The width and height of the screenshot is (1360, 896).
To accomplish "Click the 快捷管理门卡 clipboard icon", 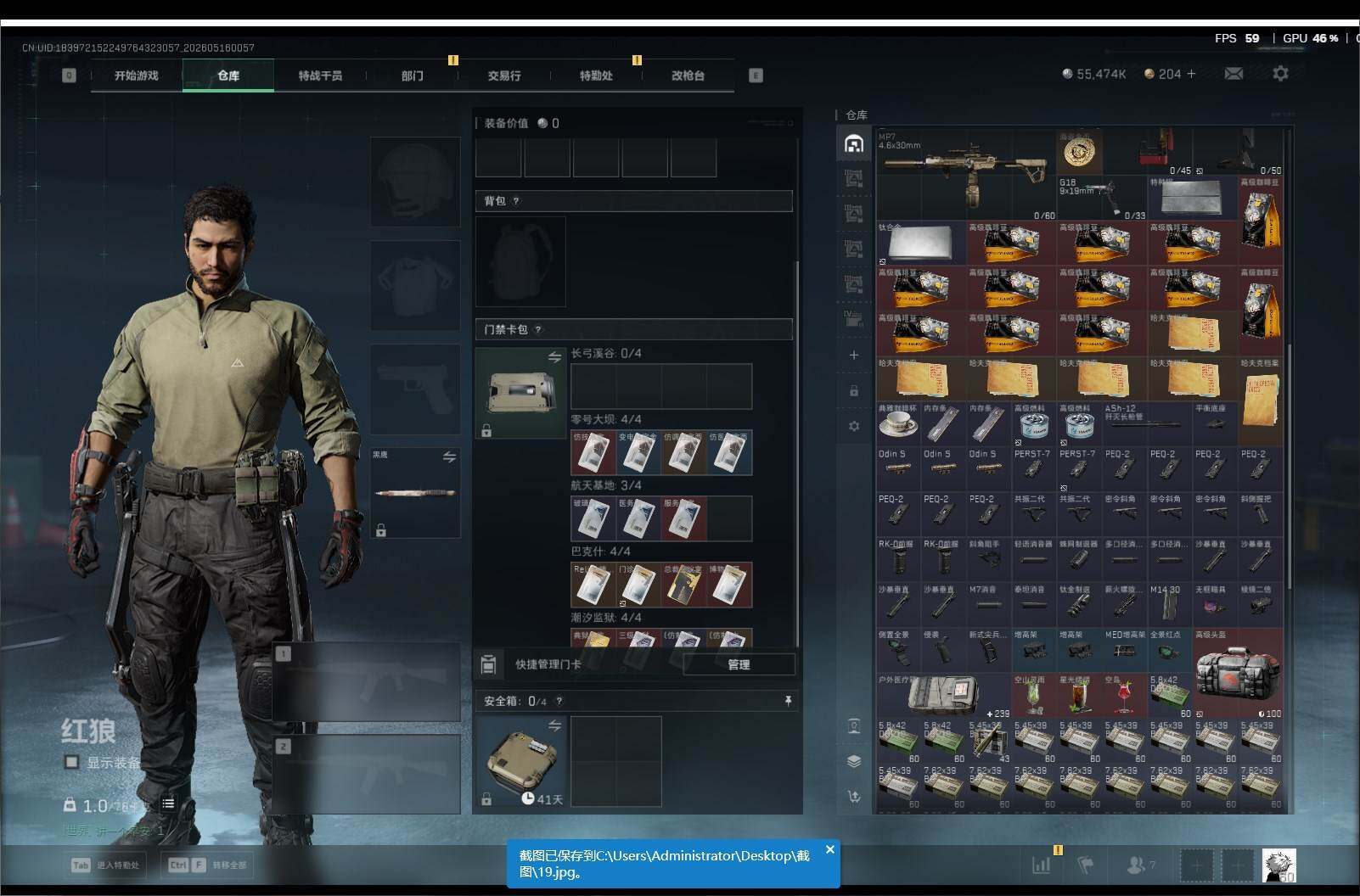I will coord(488,664).
